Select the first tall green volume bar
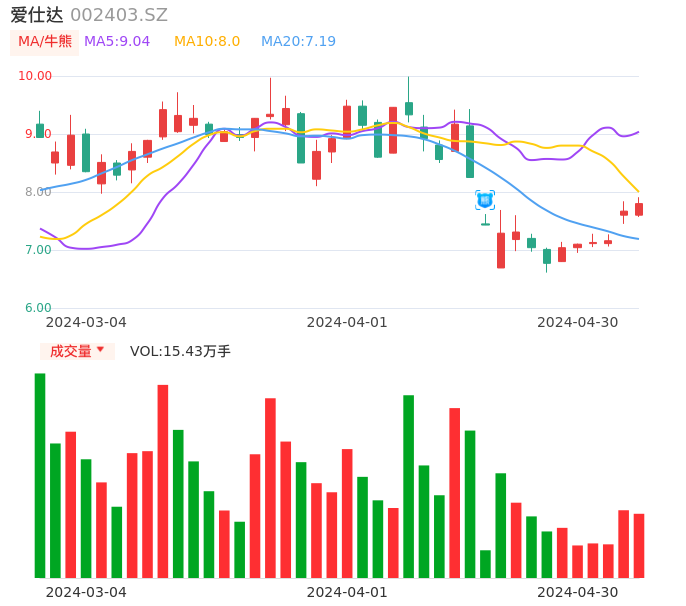 tap(40, 475)
